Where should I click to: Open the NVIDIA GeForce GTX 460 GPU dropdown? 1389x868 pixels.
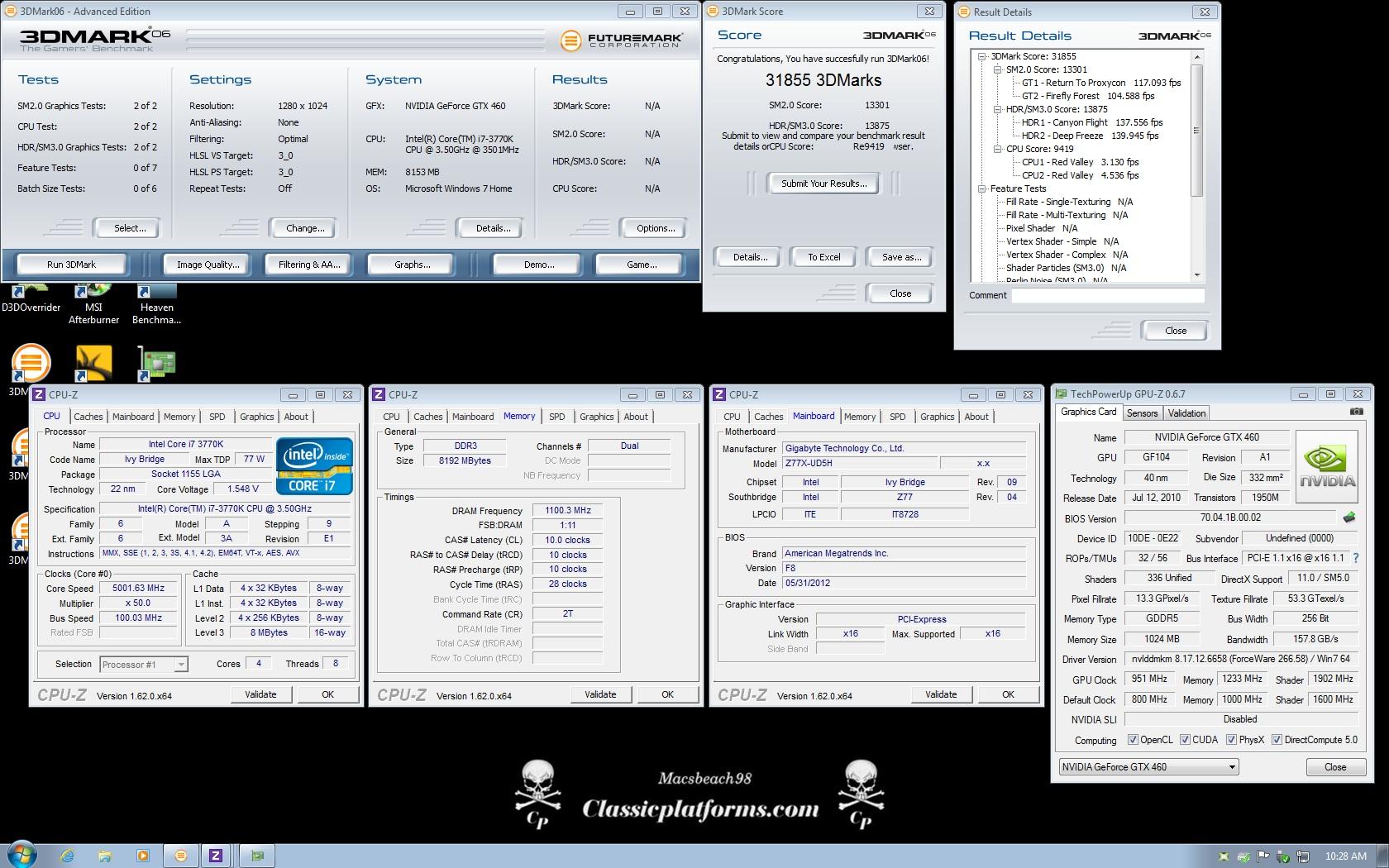click(x=1148, y=767)
